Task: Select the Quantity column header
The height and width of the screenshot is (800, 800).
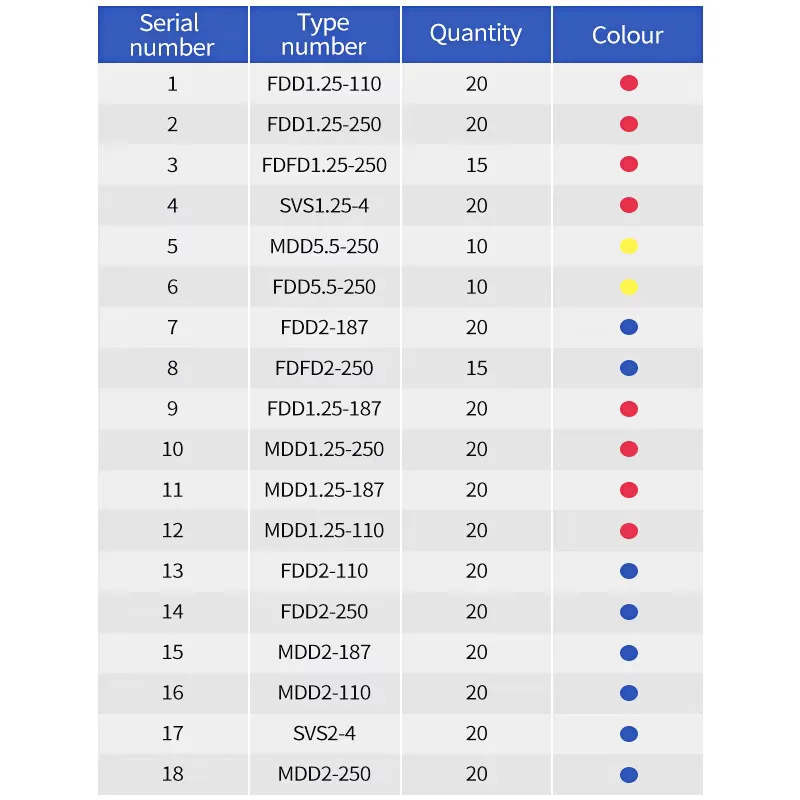Action: (476, 34)
